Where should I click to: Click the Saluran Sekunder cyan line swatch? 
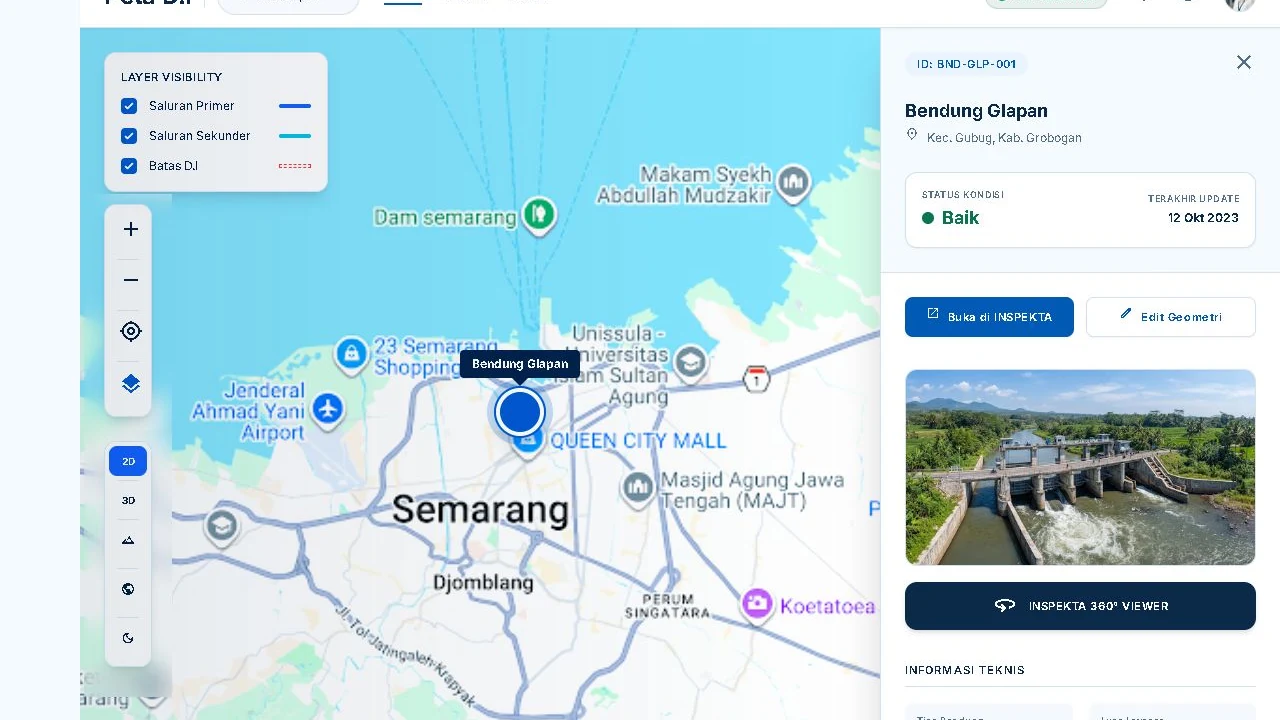click(295, 136)
